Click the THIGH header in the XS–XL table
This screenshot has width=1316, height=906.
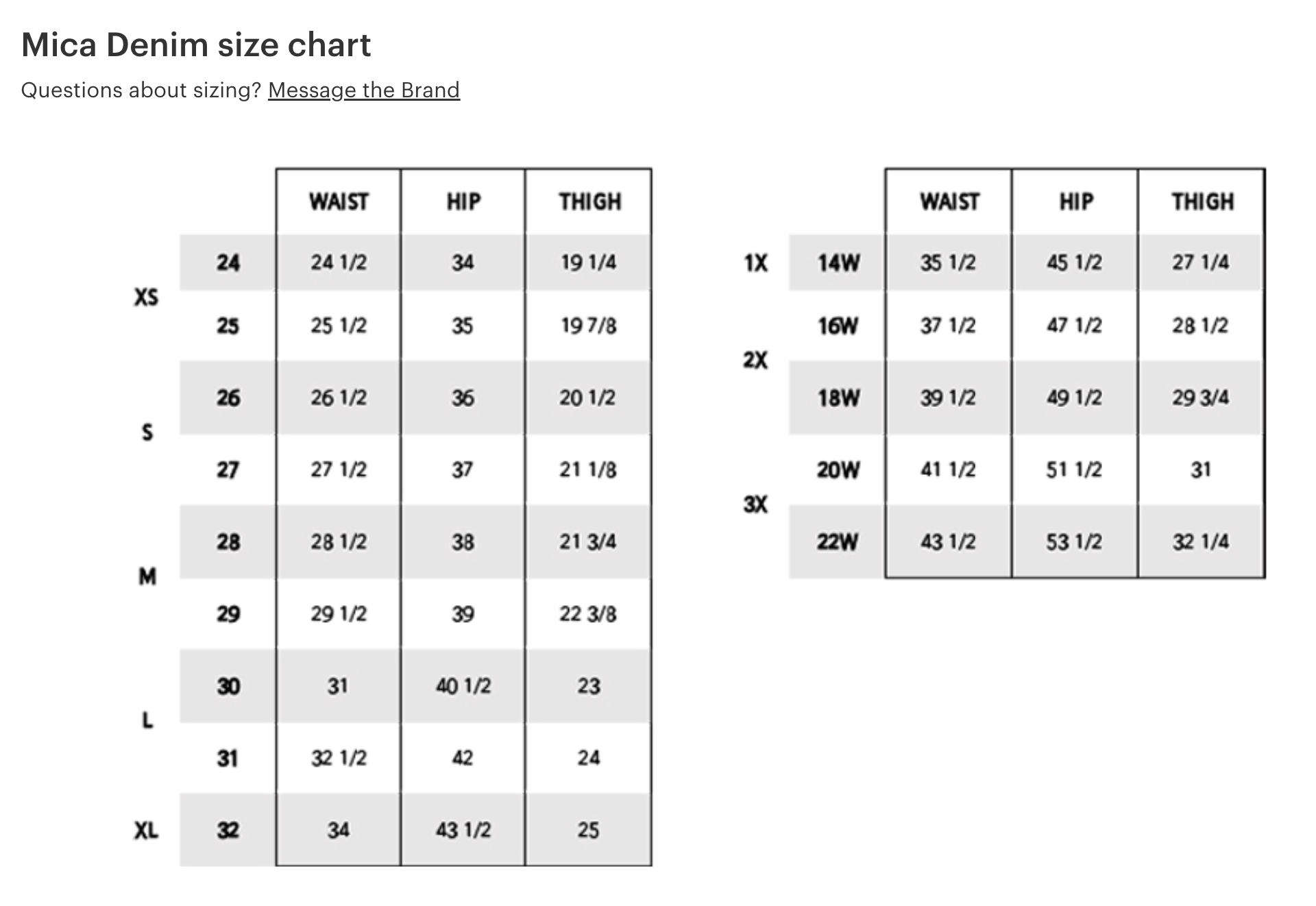(589, 201)
